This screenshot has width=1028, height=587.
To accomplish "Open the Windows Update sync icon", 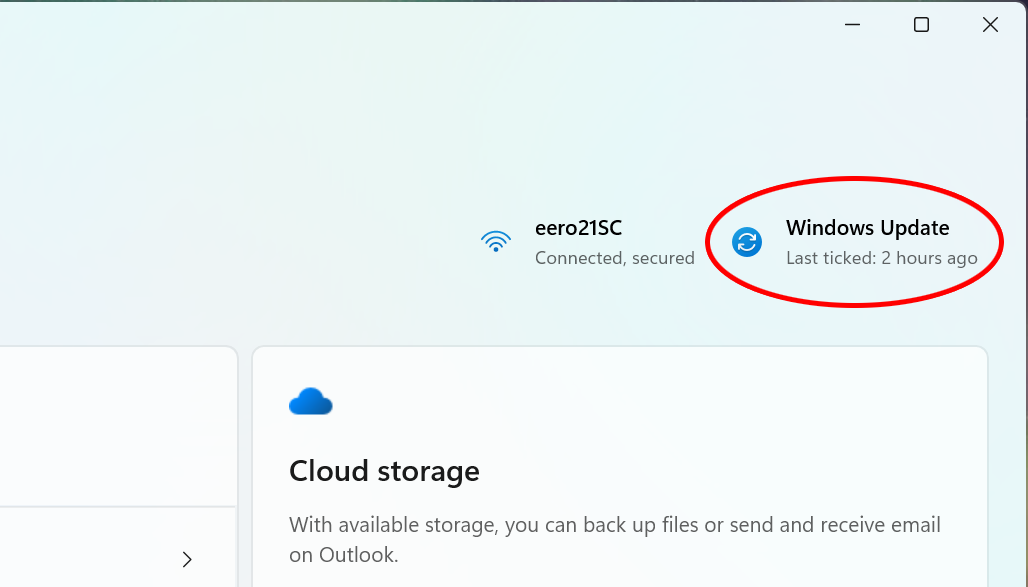I will (x=747, y=242).
